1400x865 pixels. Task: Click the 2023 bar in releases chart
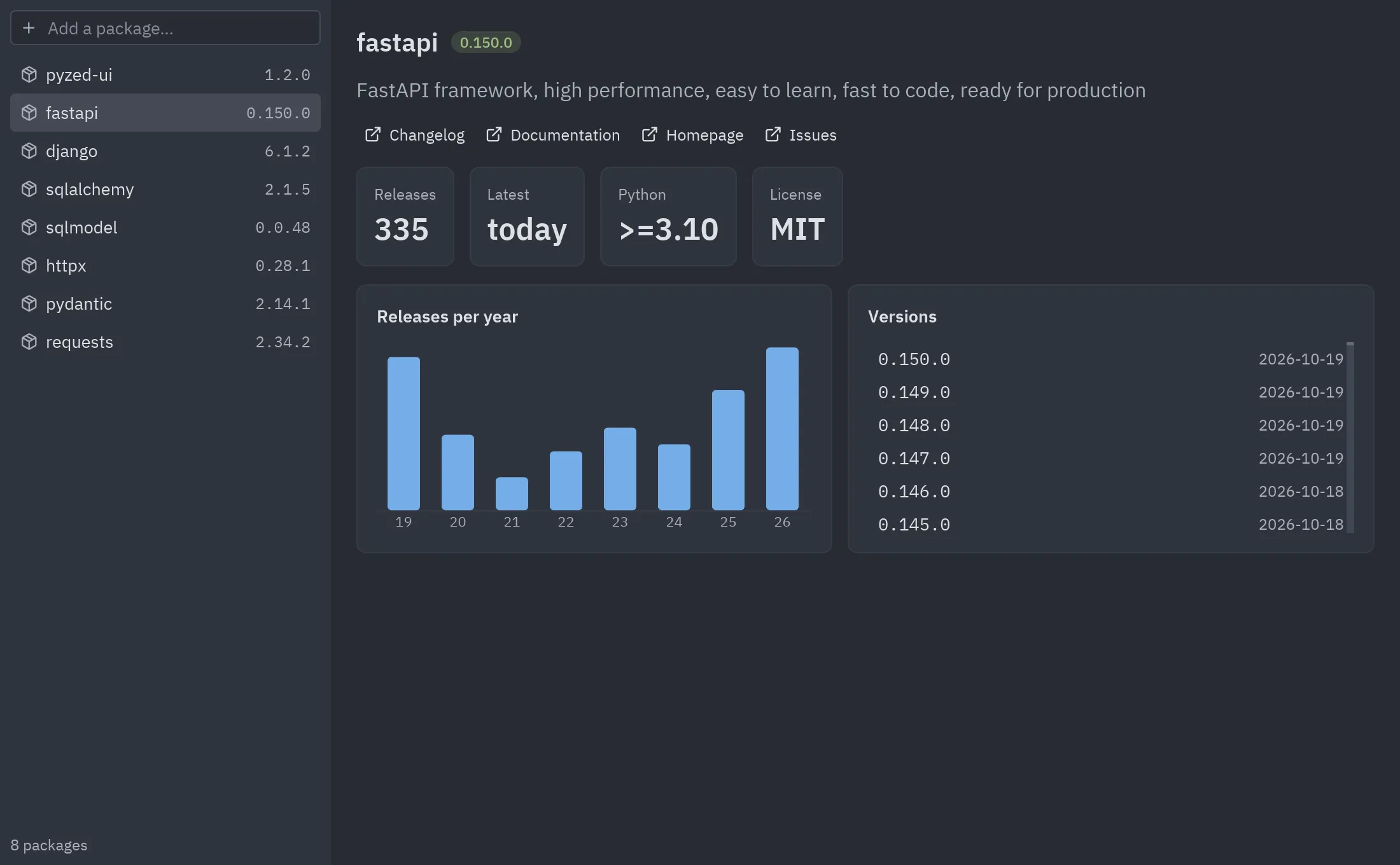[x=620, y=469]
